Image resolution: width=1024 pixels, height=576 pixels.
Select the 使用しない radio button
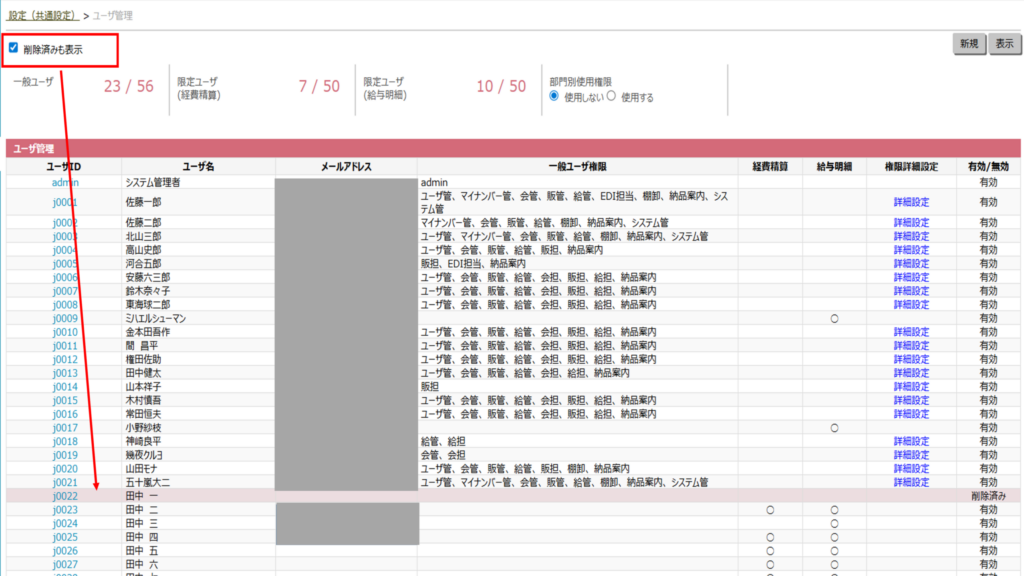[x=554, y=97]
